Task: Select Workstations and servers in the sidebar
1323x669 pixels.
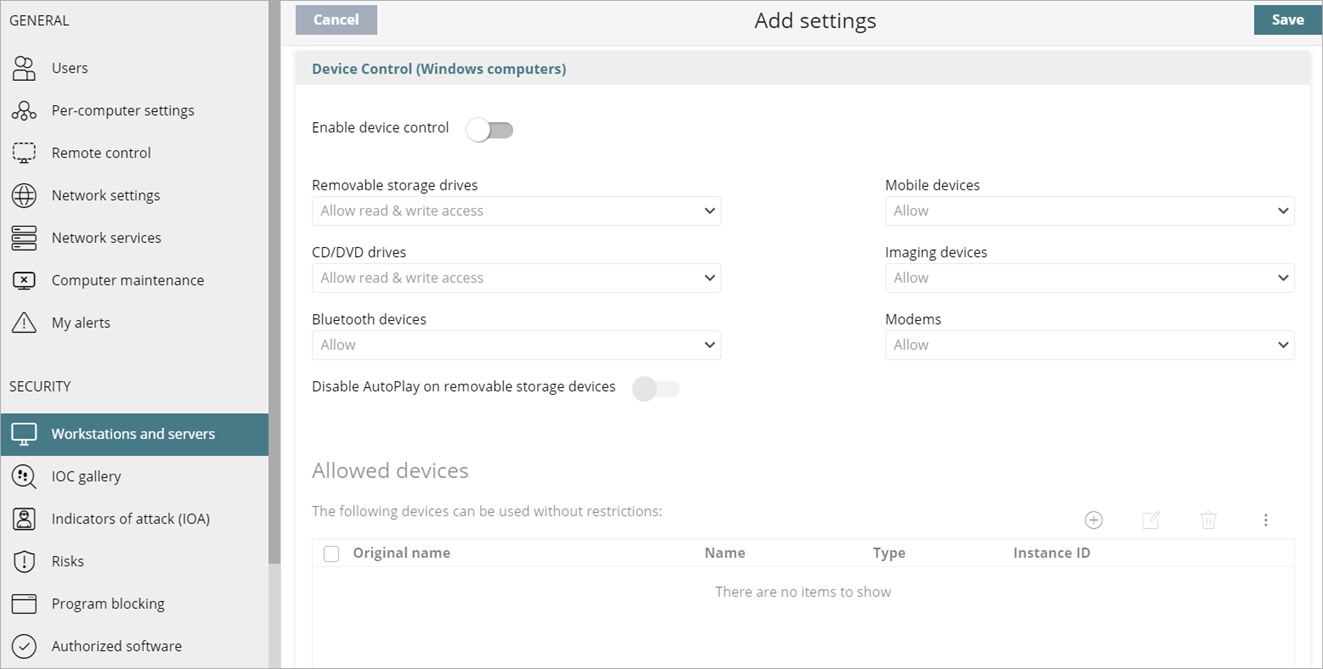Action: coord(132,434)
